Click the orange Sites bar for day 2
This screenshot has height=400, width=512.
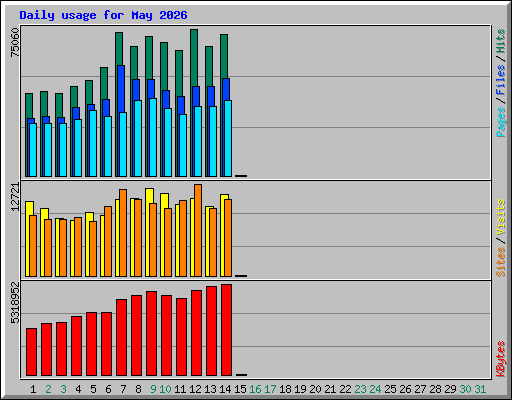coord(48,248)
